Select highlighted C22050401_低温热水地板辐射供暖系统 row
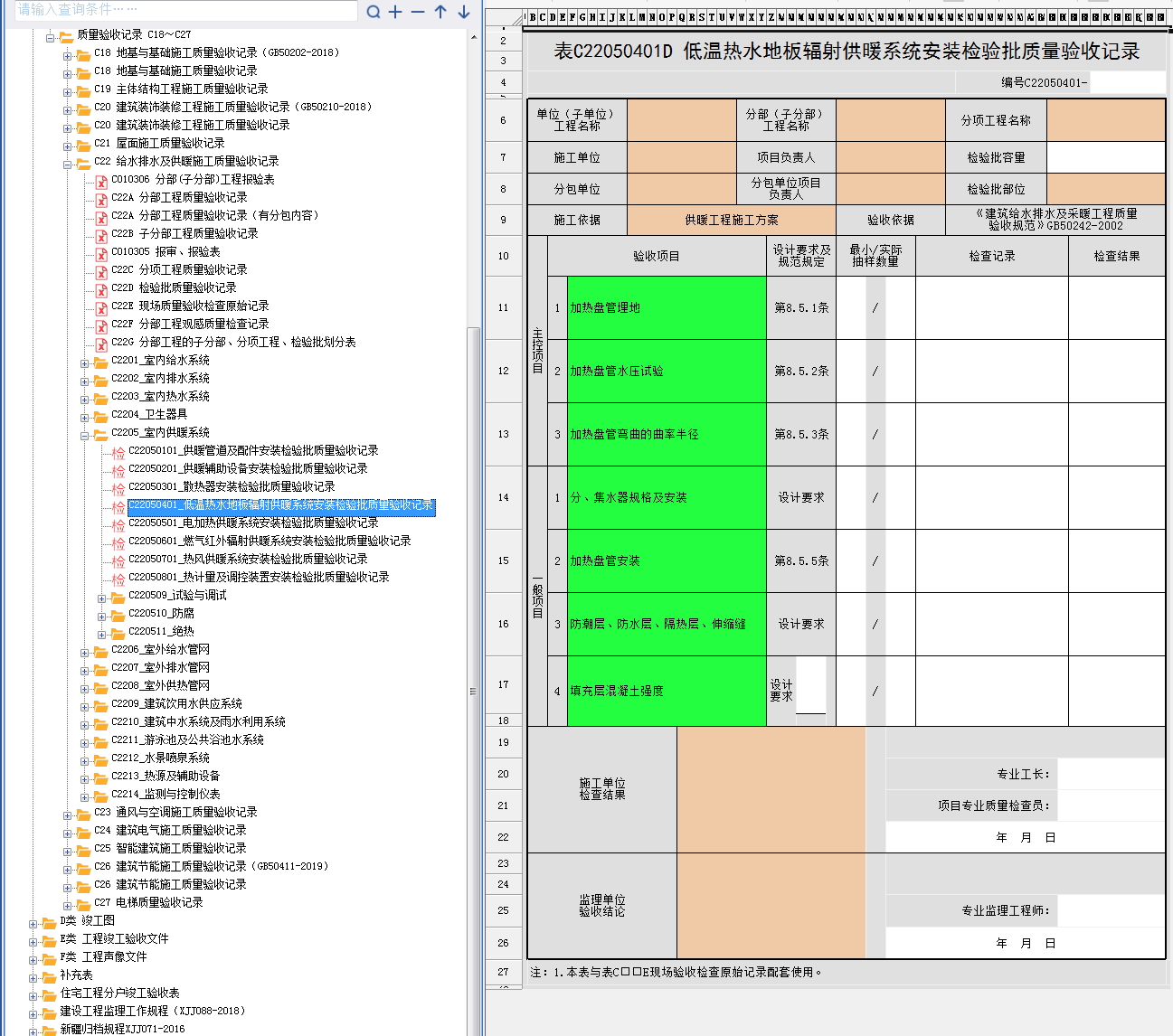Viewport: 1173px width, 1036px height. (x=281, y=505)
